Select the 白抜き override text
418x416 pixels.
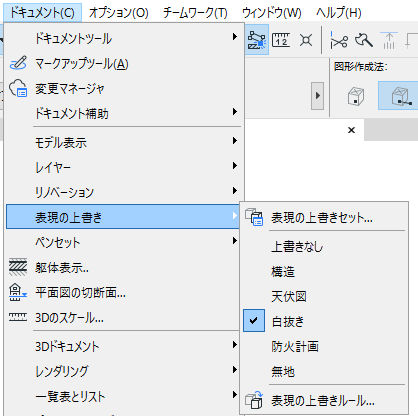point(288,321)
